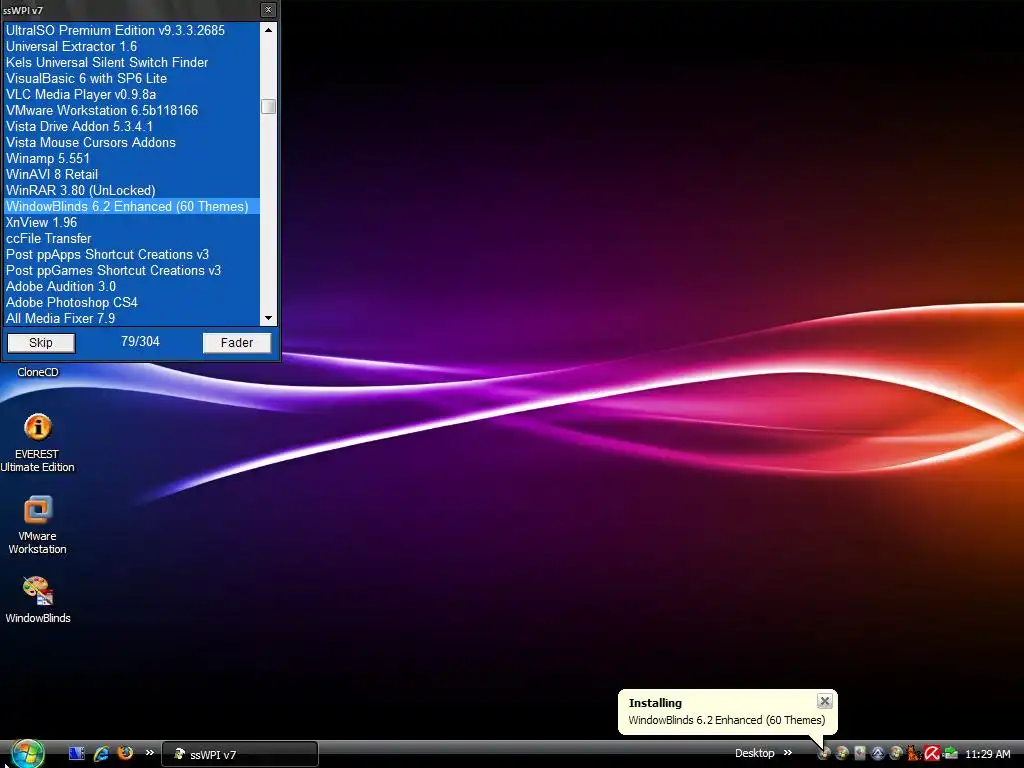This screenshot has width=1024, height=768.
Task: Click the taskbar clock 11:29 AM
Action: pyautogui.click(x=987, y=754)
